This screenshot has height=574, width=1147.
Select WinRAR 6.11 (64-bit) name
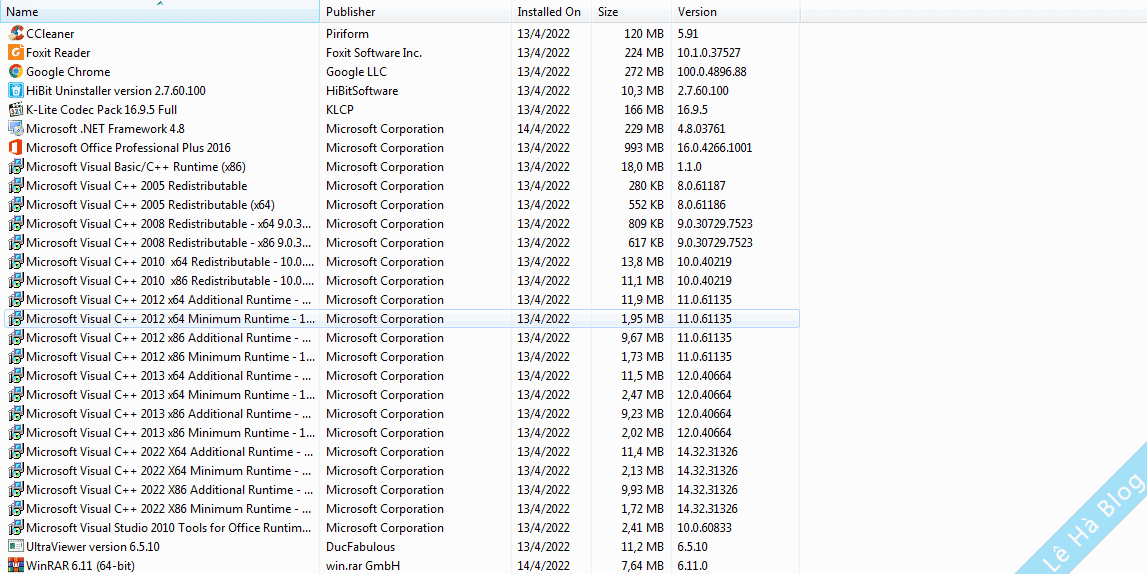(x=80, y=566)
